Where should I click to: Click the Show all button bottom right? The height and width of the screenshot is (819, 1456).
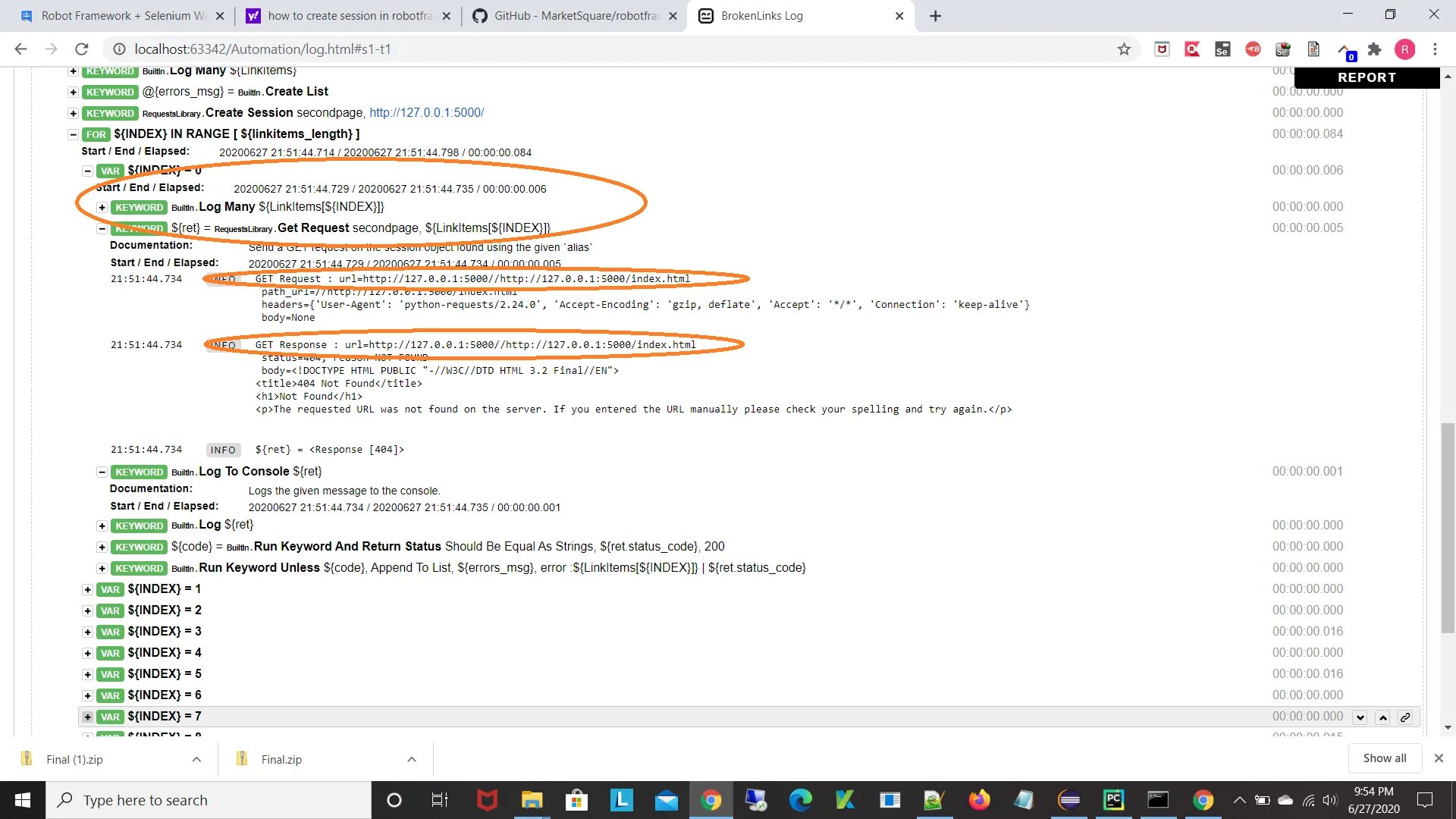tap(1385, 757)
